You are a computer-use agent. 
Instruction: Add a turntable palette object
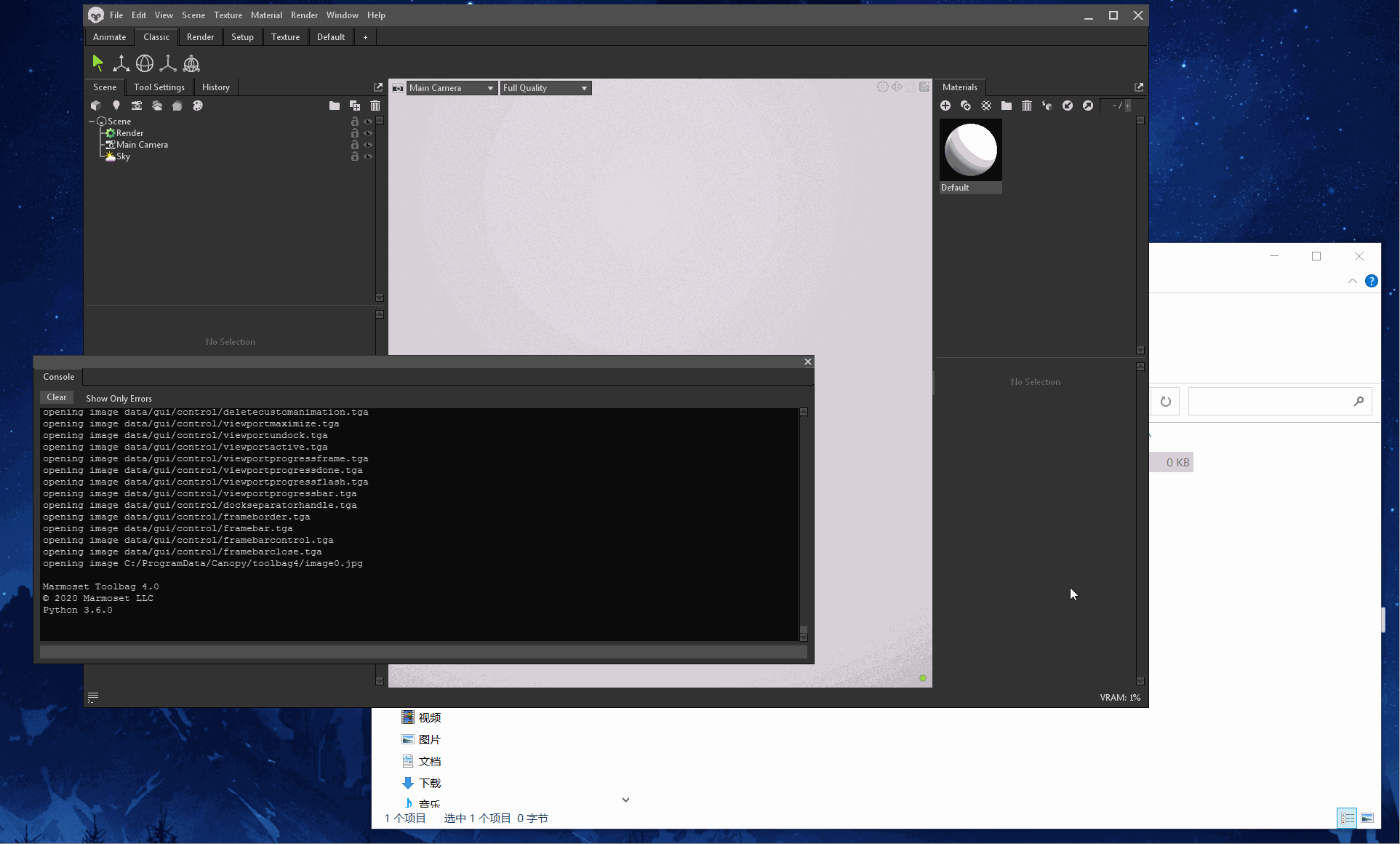pyautogui.click(x=197, y=105)
